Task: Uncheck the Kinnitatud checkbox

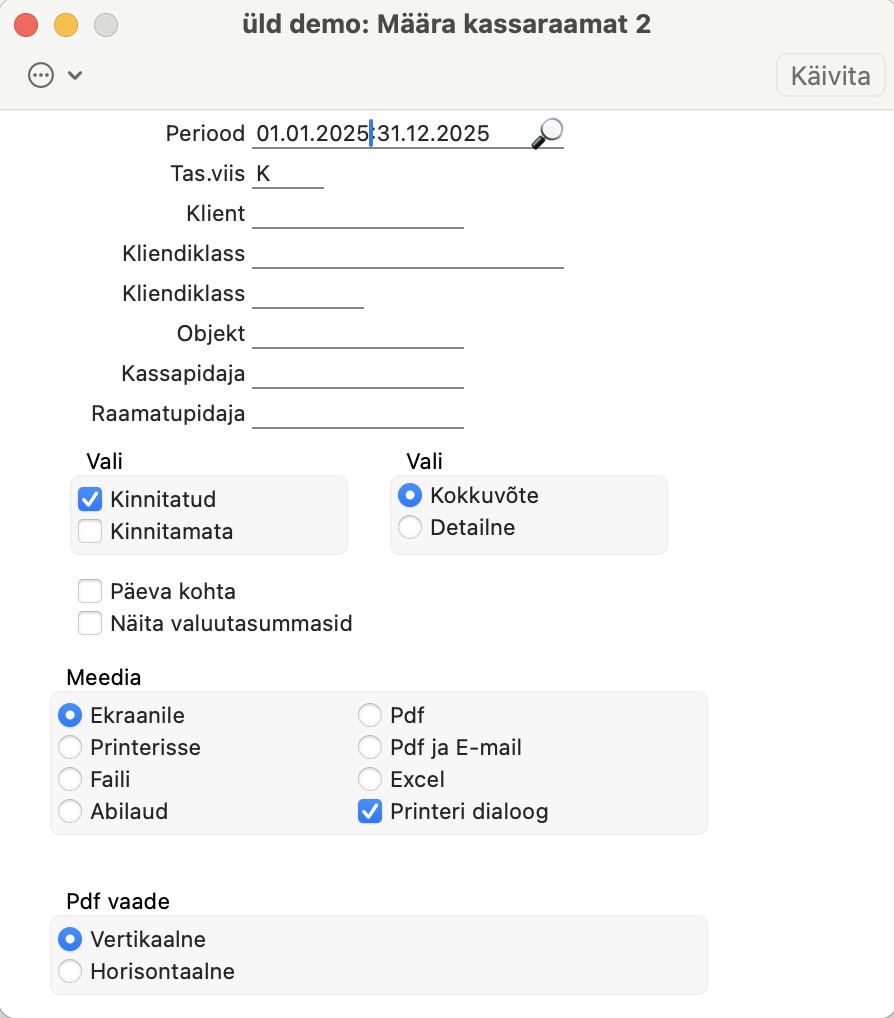Action: pos(90,499)
